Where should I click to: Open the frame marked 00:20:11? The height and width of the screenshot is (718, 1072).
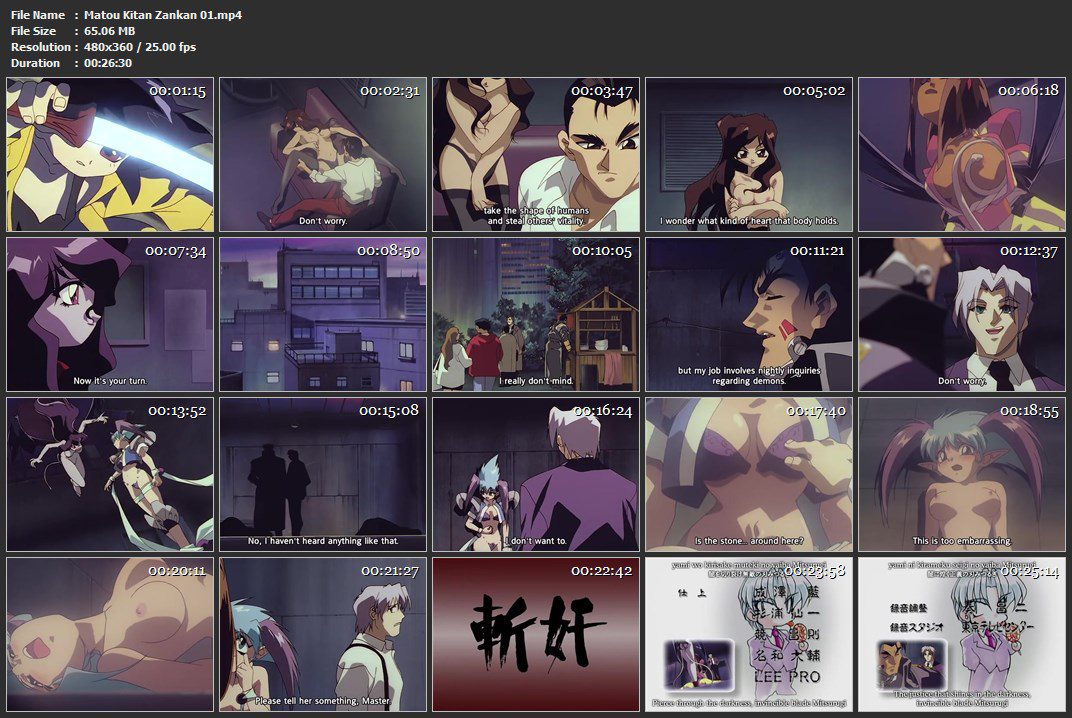click(x=110, y=635)
